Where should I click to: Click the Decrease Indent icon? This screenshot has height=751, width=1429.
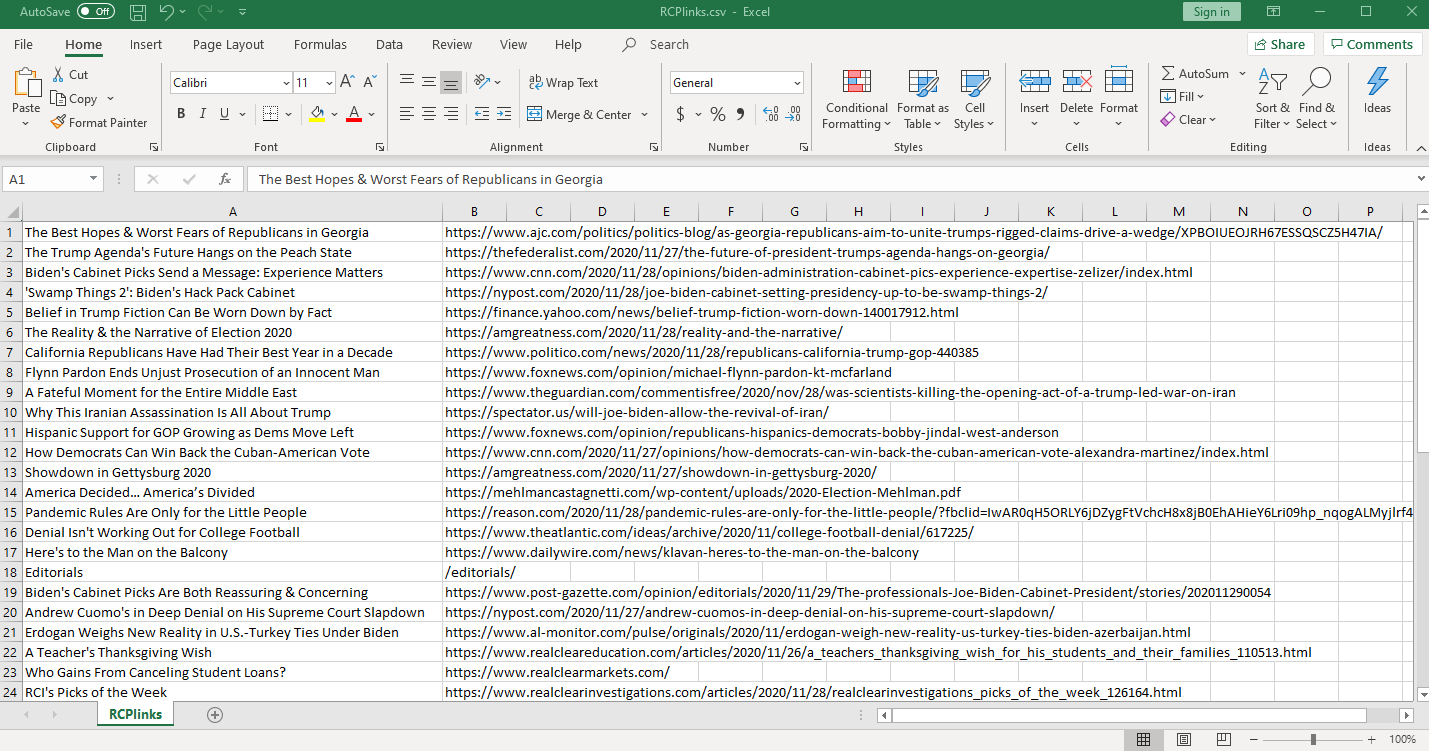(482, 114)
